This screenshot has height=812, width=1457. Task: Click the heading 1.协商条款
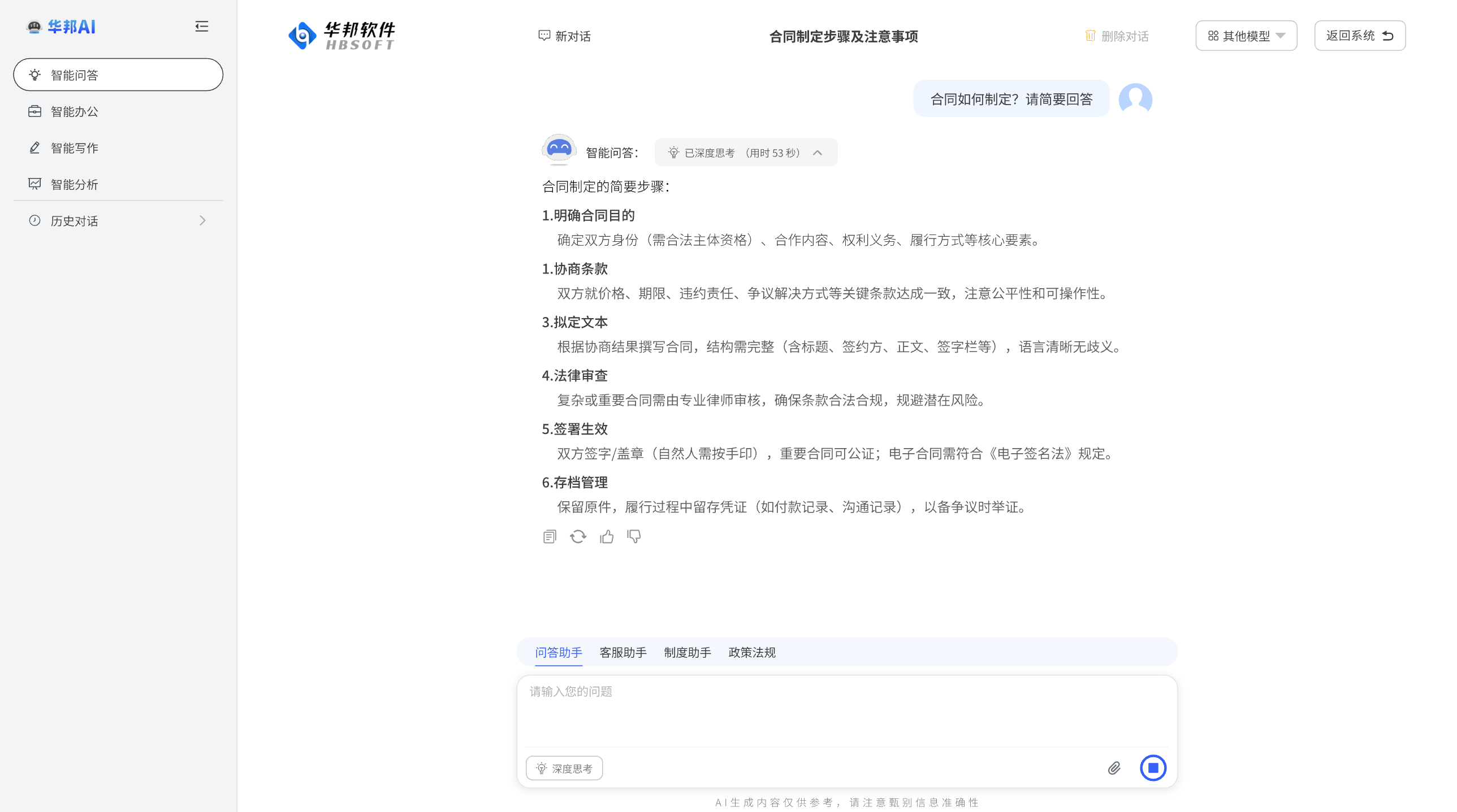pos(574,268)
